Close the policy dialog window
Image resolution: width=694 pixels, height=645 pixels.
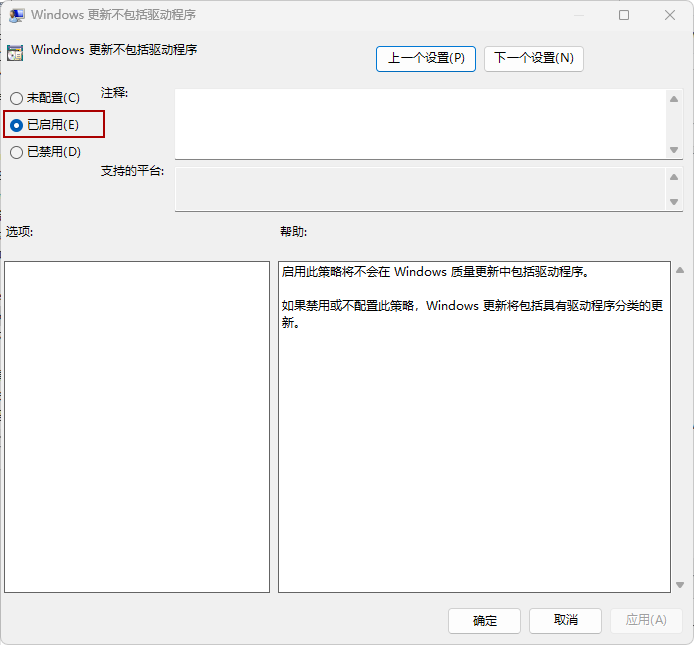click(670, 15)
